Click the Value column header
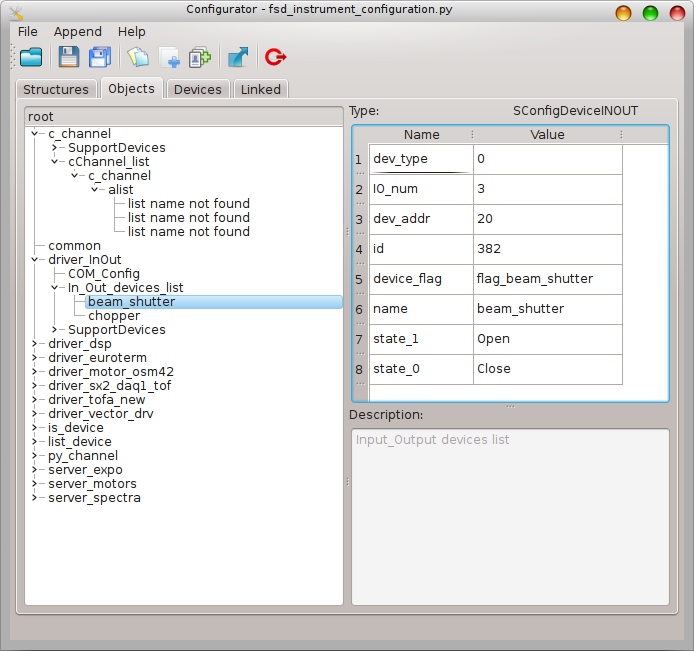694x651 pixels. pos(547,135)
